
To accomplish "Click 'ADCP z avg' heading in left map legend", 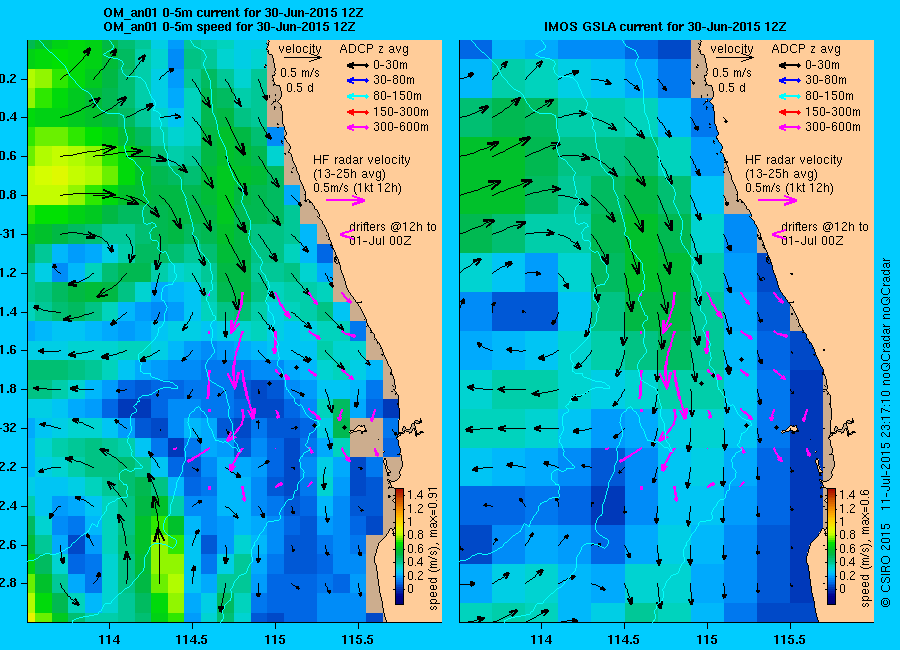I will (x=374, y=49).
